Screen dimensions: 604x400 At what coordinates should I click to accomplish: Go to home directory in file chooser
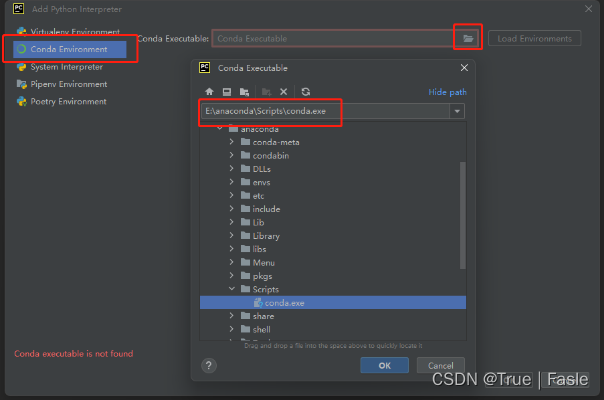point(209,92)
